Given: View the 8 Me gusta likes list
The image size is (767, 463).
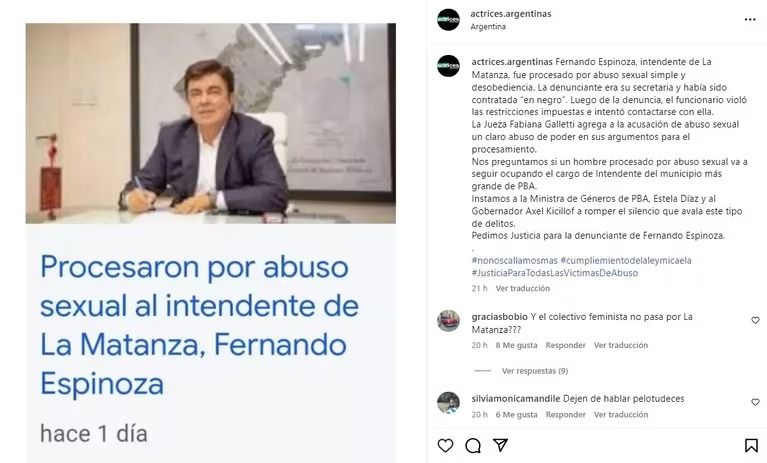Looking at the screenshot, I should 516,345.
